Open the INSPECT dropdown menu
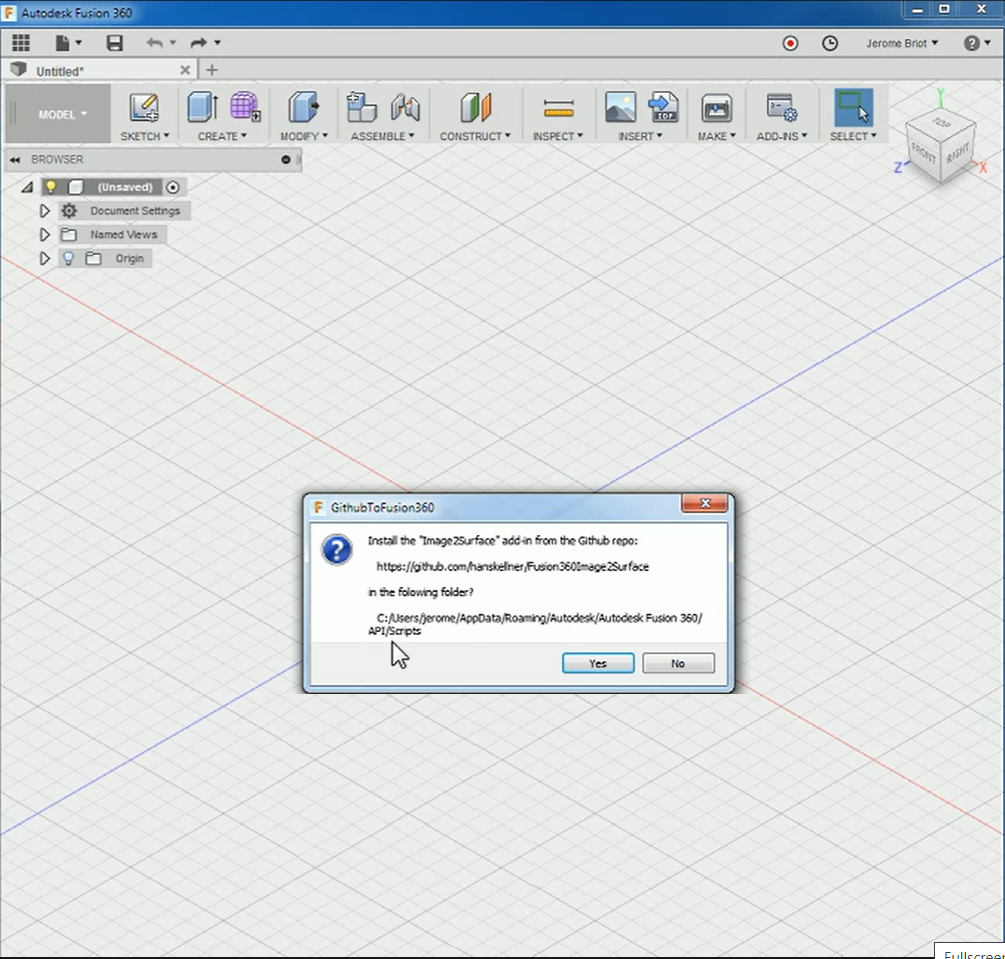Image resolution: width=1005 pixels, height=959 pixels. (558, 136)
